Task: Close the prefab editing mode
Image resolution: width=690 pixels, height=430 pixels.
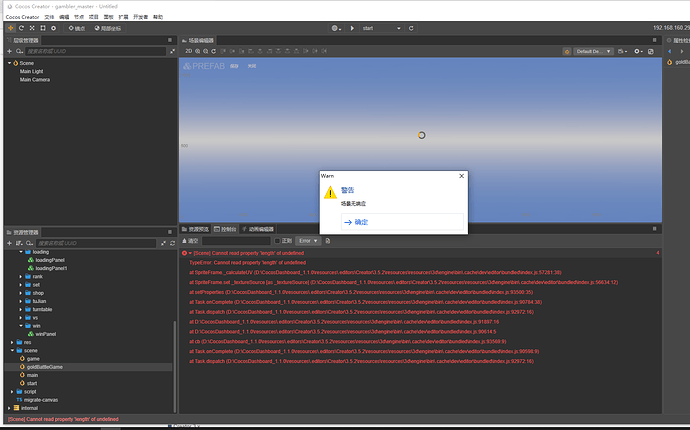Action: (252, 66)
